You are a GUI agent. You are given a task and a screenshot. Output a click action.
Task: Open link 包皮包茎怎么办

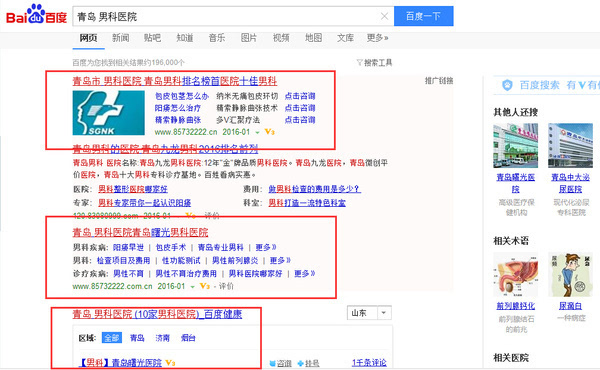pos(182,96)
